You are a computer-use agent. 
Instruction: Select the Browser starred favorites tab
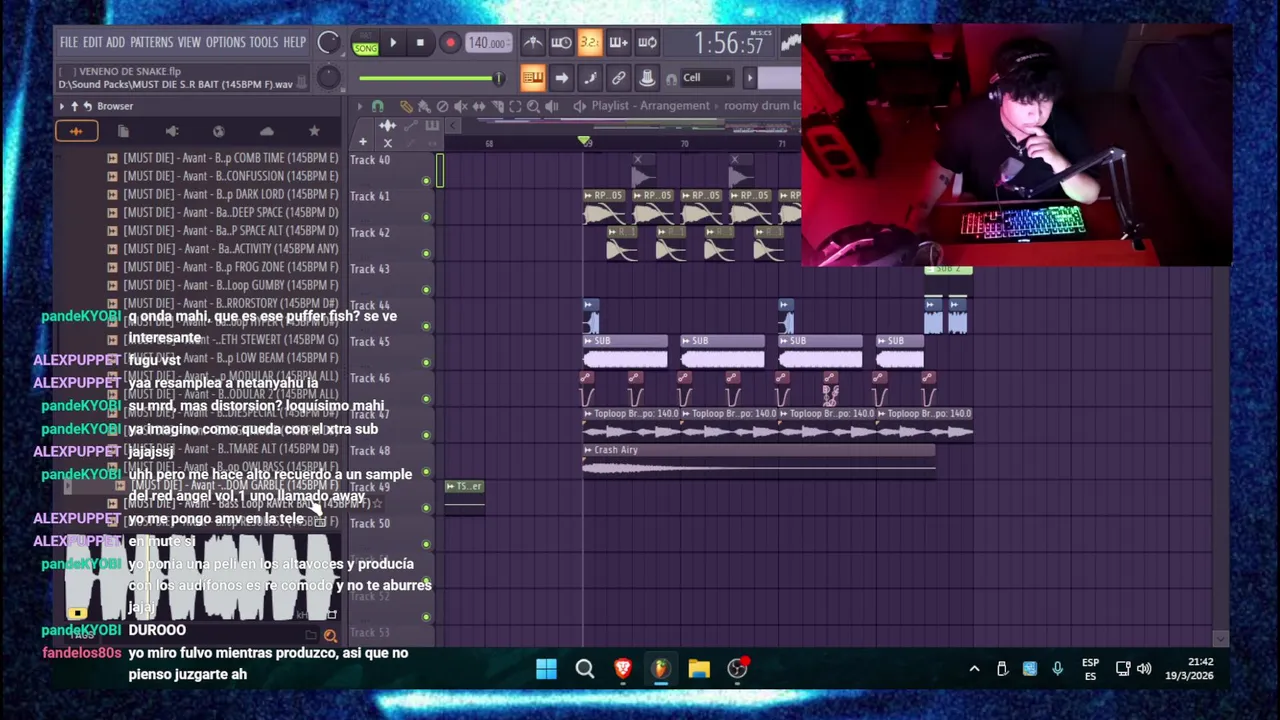[314, 131]
